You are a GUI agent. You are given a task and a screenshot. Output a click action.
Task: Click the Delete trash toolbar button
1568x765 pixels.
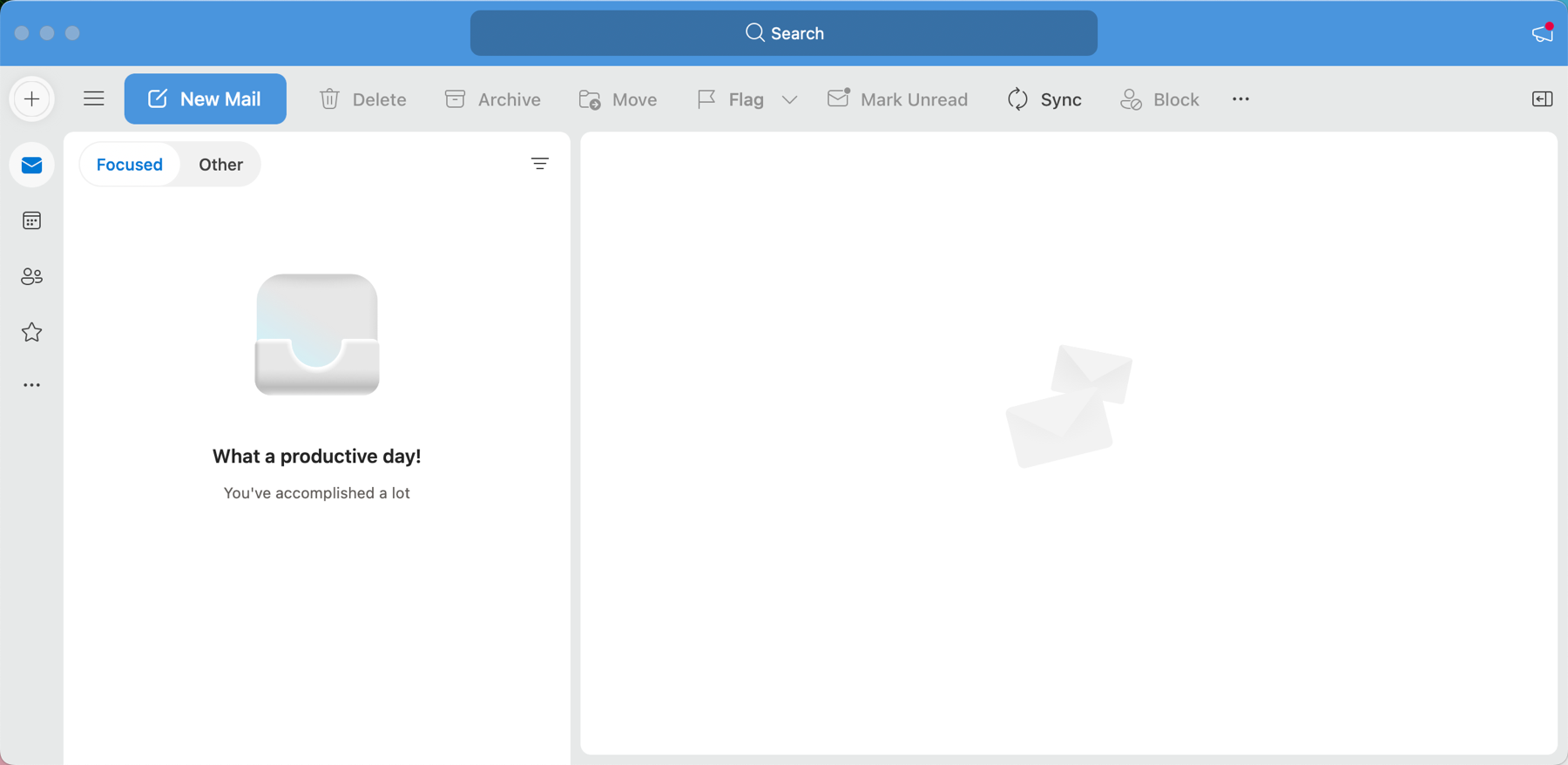click(x=363, y=99)
